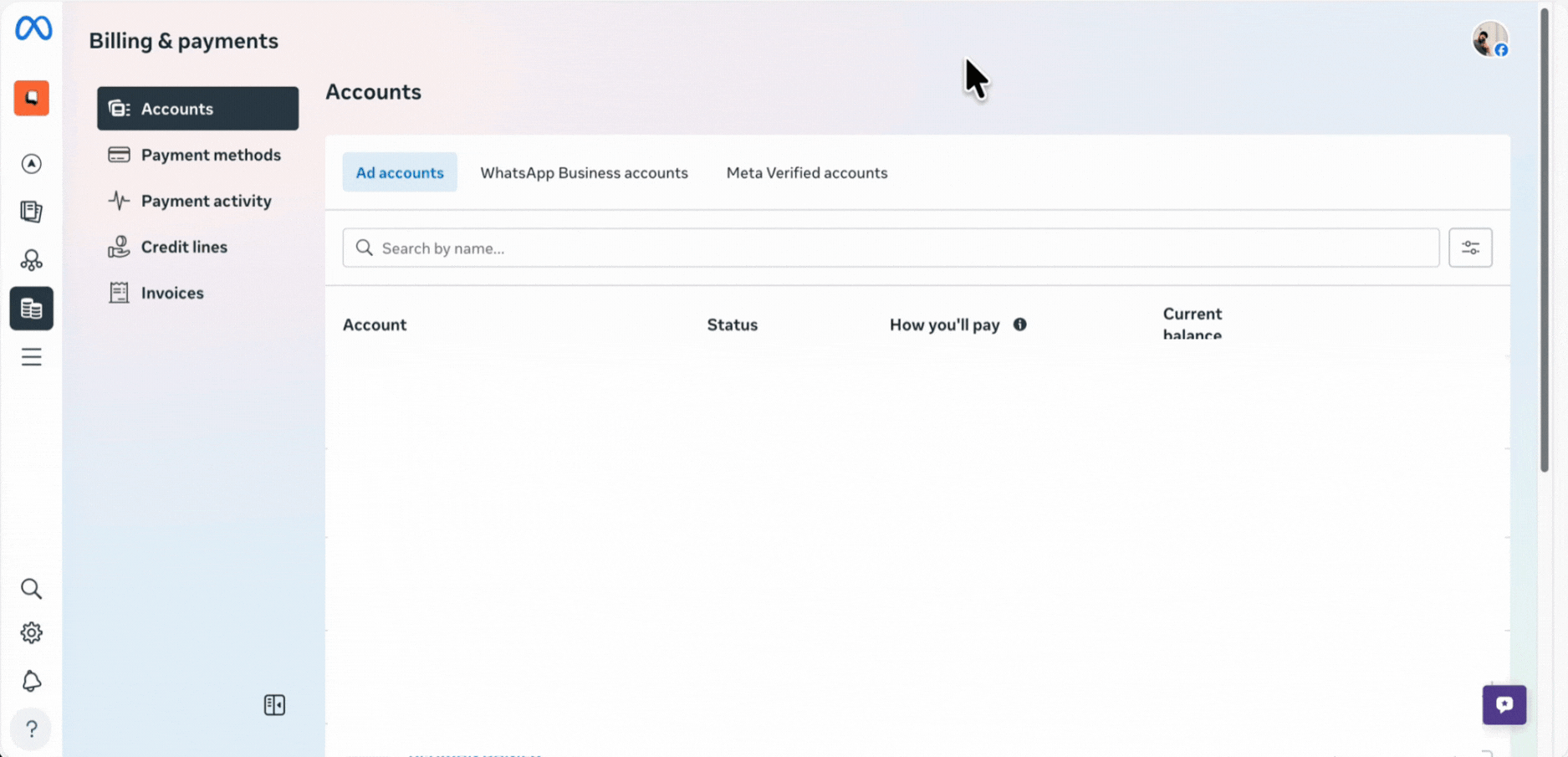Open Invoices section
Screen dimensions: 1568x757
pos(197,293)
